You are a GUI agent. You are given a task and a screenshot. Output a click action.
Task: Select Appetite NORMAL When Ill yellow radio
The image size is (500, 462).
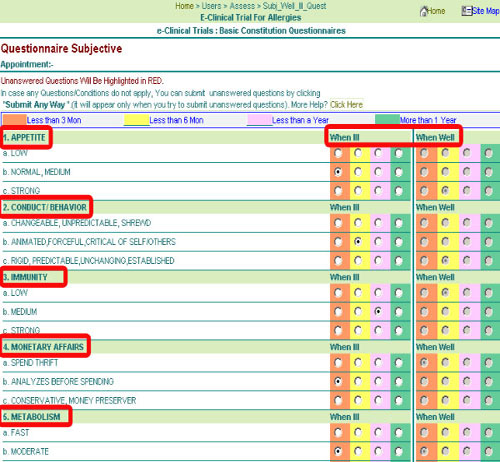[x=358, y=172]
